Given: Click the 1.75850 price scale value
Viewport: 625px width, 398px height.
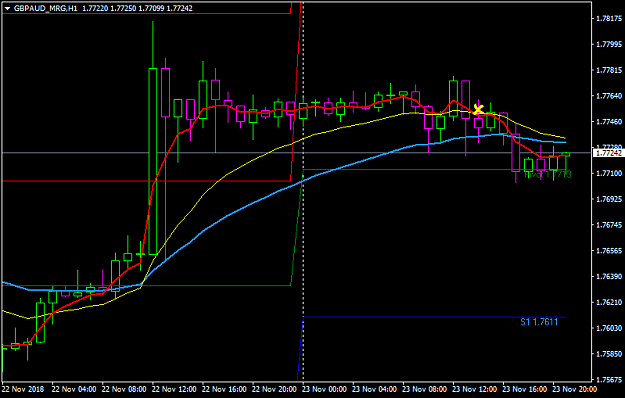Looking at the screenshot, I should 609,354.
